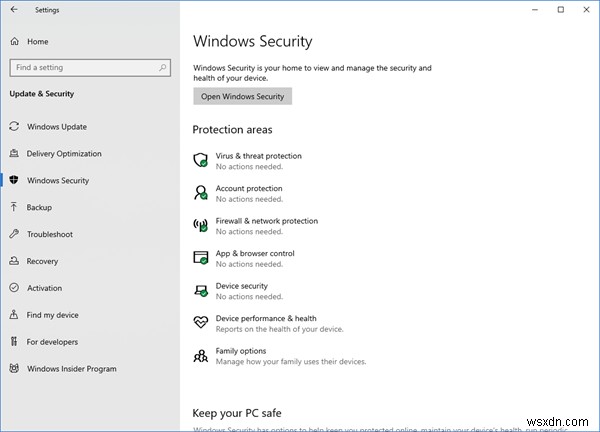The width and height of the screenshot is (600, 432).
Task: Click the Update & Security heading
Action: pos(42,94)
